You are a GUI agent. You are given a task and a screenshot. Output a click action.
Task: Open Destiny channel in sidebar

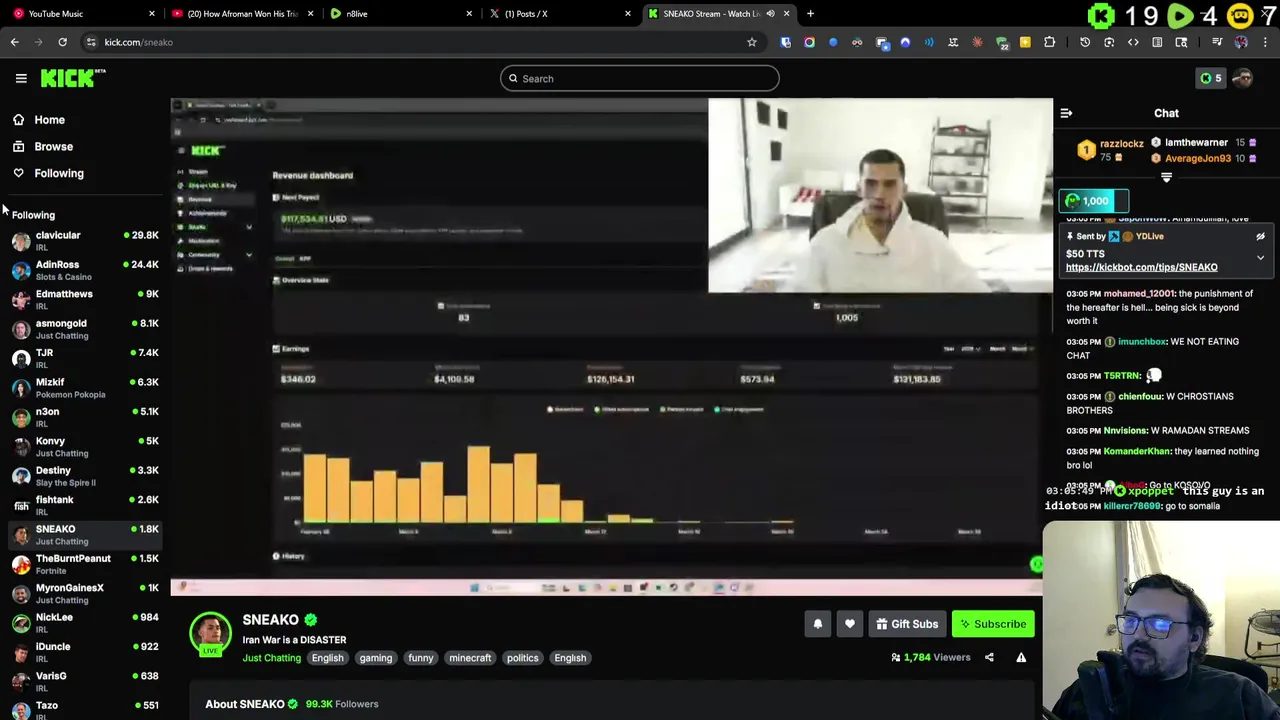point(85,475)
